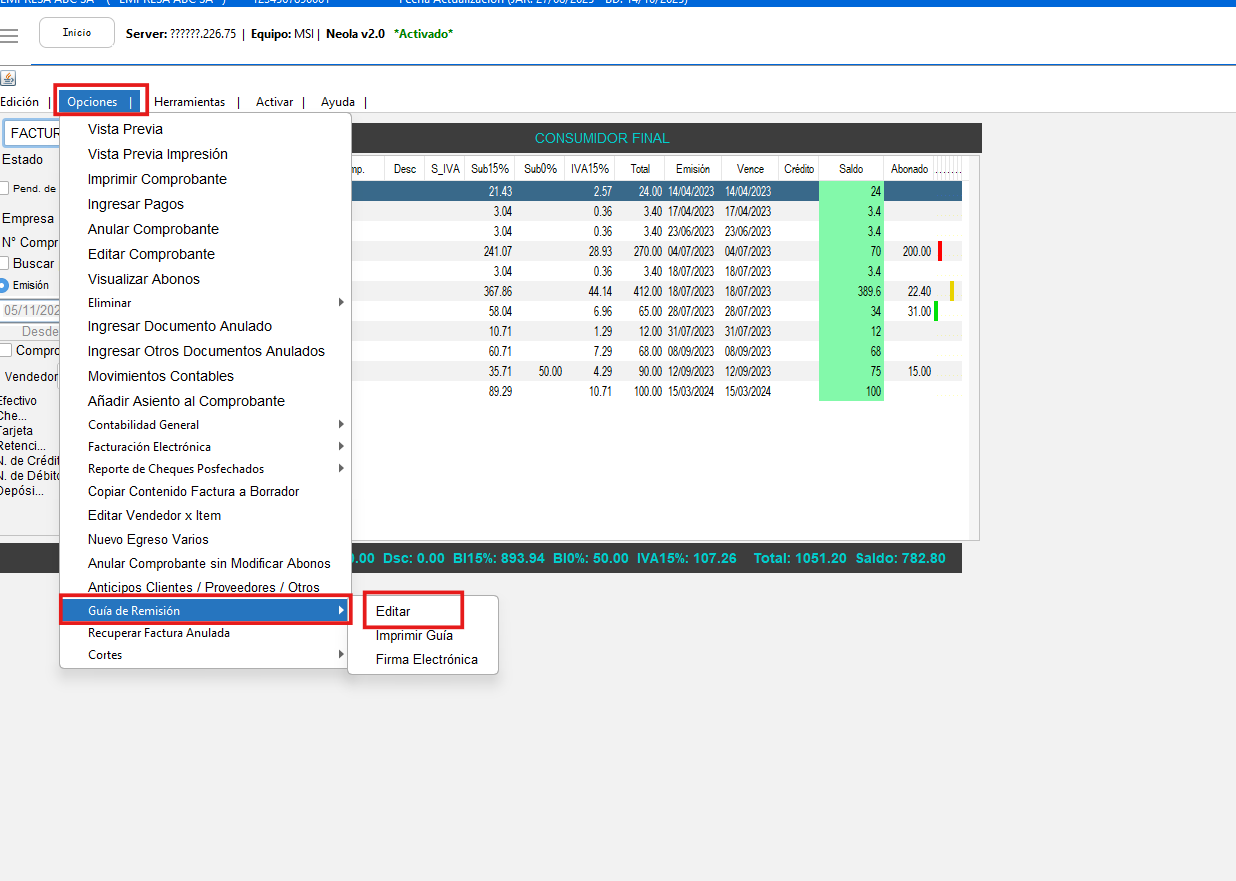Click the Java window icon

coord(7,79)
